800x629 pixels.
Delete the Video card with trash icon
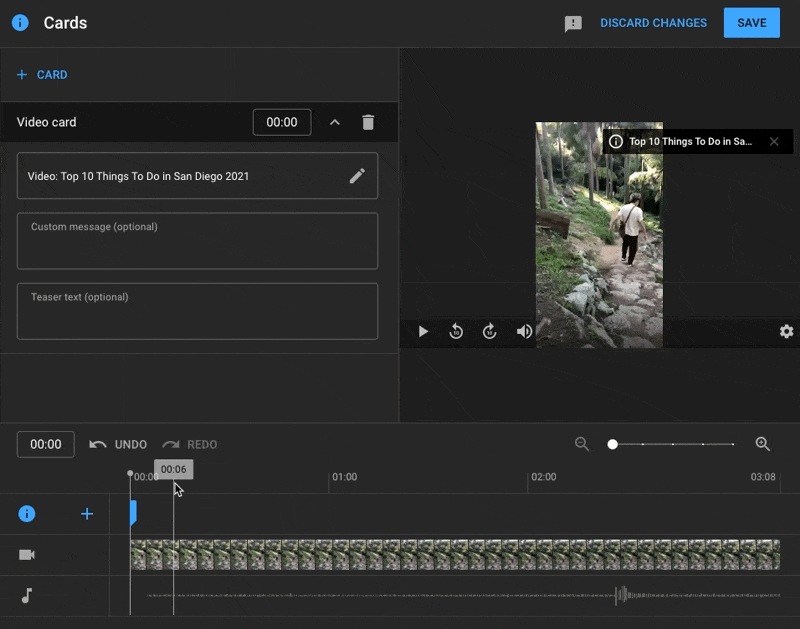(x=368, y=122)
